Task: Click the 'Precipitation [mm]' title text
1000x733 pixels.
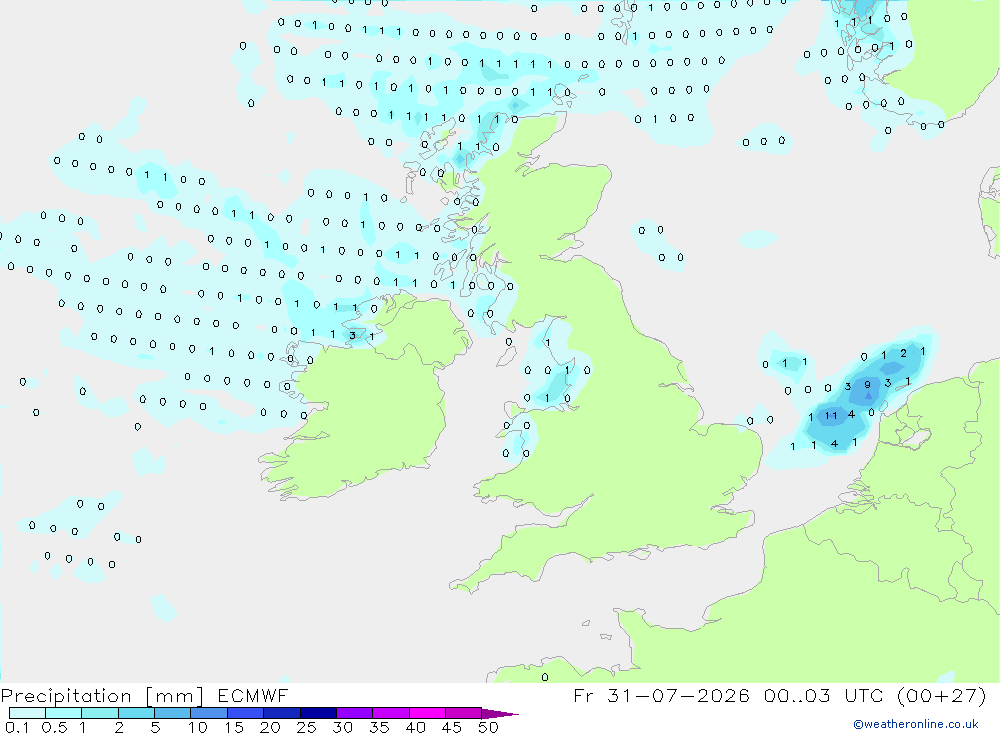Action: click(x=102, y=696)
